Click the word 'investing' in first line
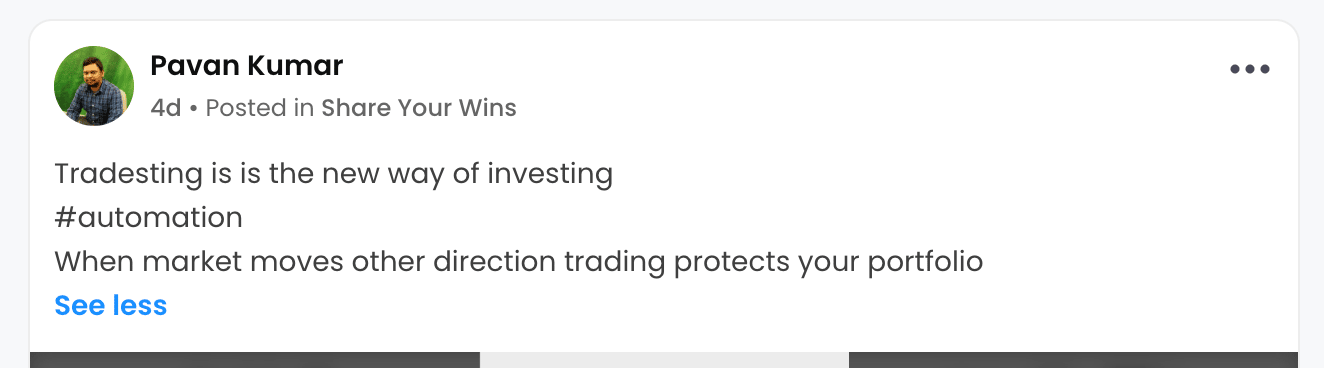This screenshot has width=1324, height=368. 550,174
